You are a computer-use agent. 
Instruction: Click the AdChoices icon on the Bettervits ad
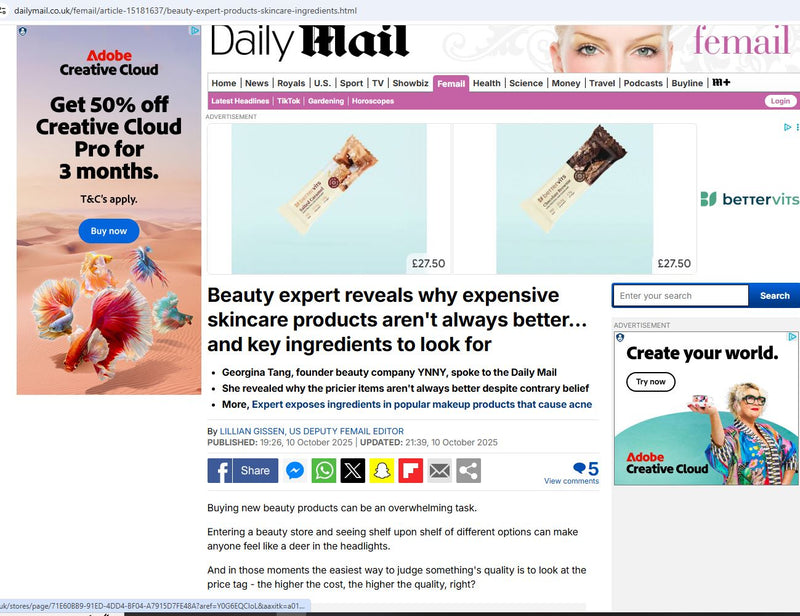(x=787, y=127)
